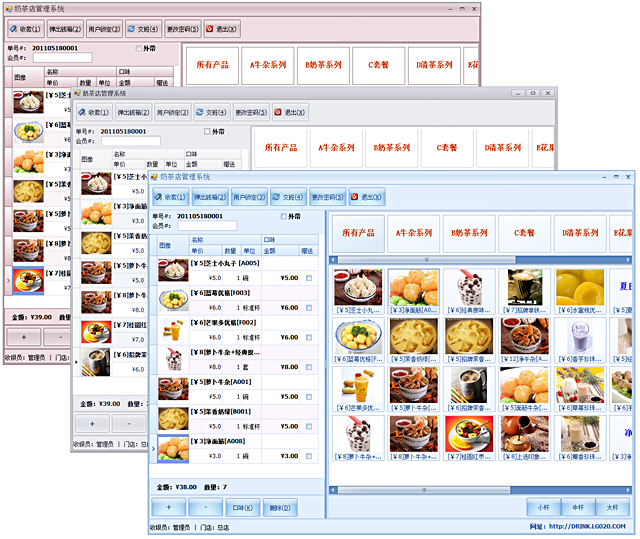Image resolution: width=640 pixels, height=539 pixels.
Task: Show the 所有产品 category in front window
Action: point(358,233)
